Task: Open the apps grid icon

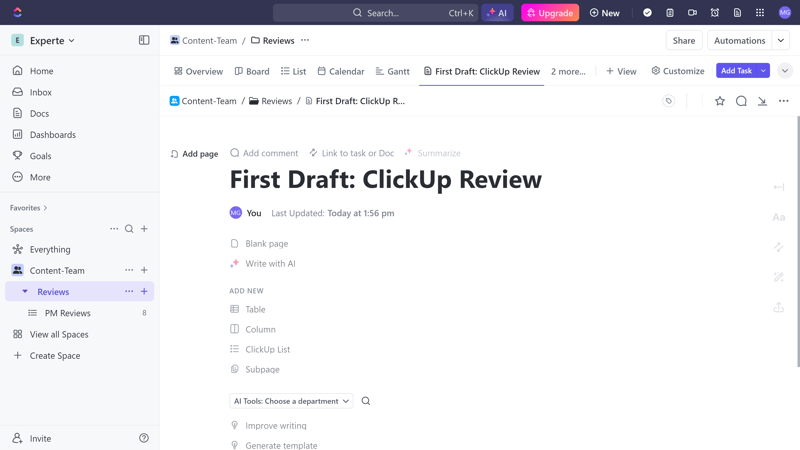Action: tap(760, 13)
